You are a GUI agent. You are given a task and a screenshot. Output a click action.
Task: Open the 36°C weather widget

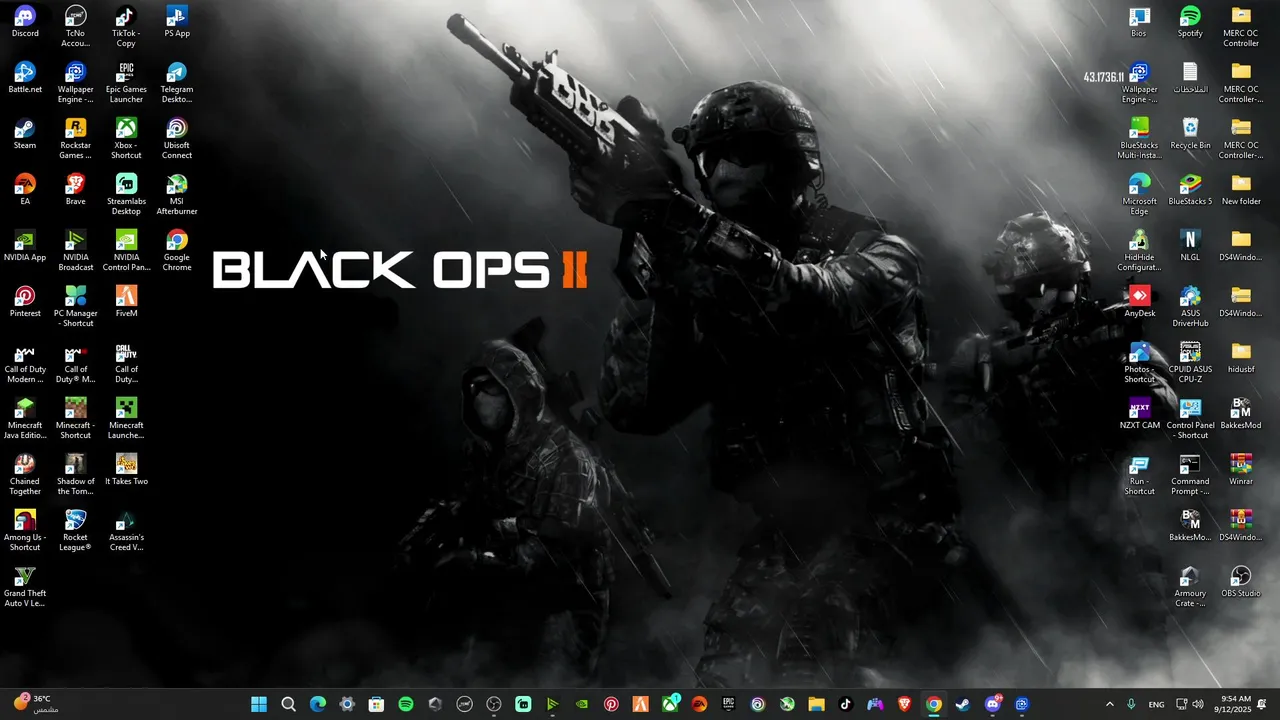point(37,704)
